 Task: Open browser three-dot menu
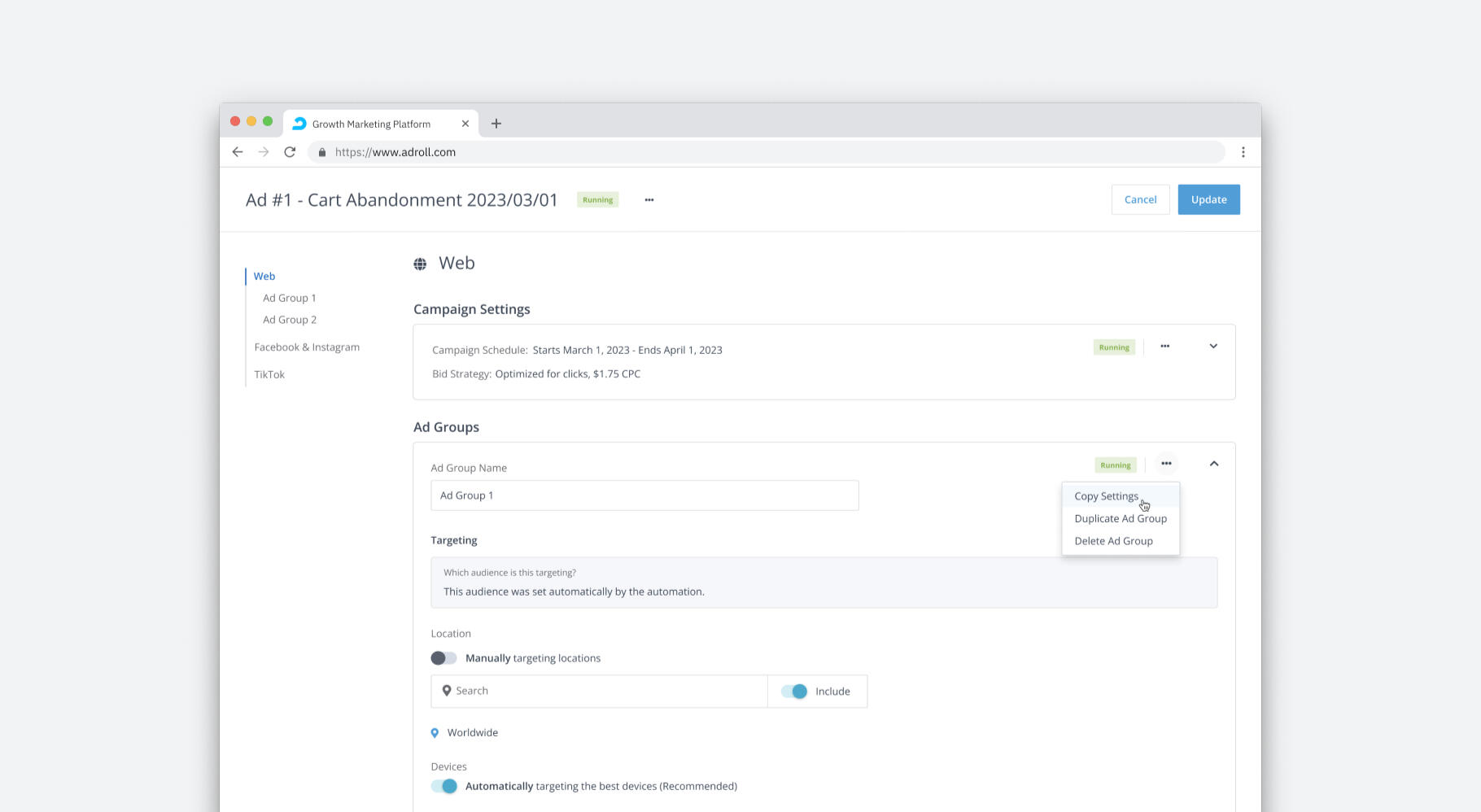[x=1243, y=152]
